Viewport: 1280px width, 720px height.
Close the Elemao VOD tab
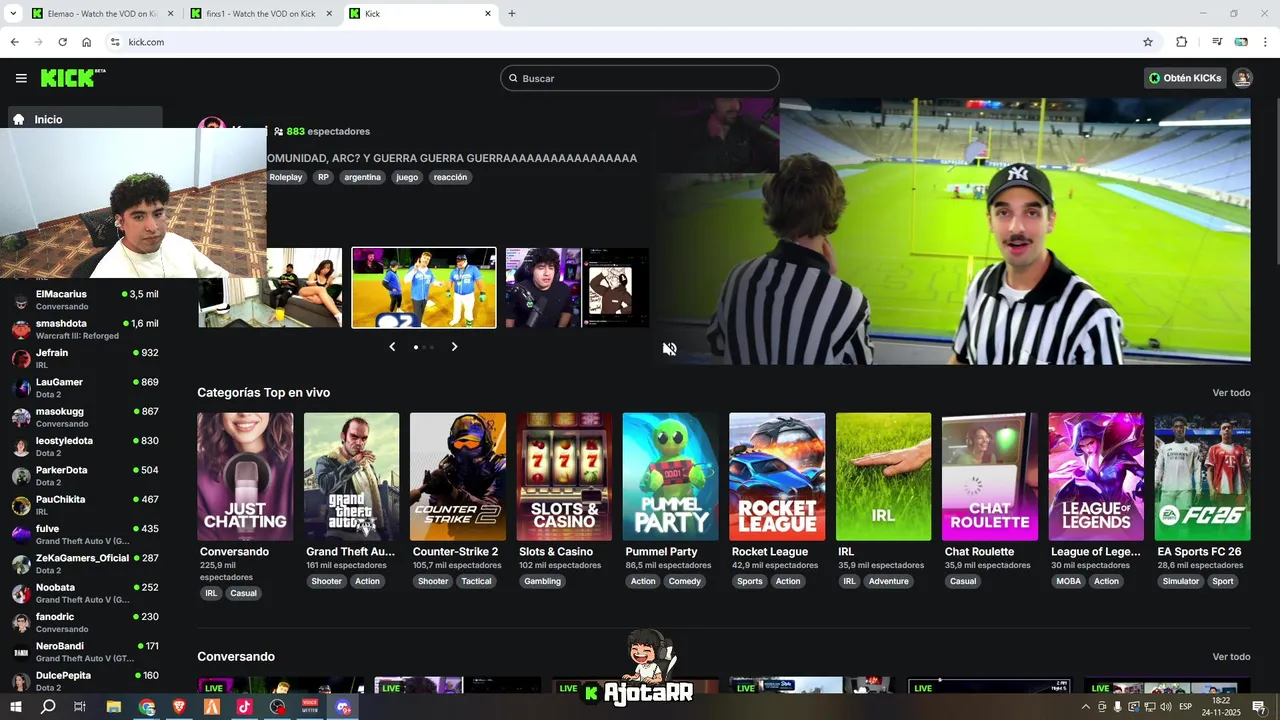pyautogui.click(x=170, y=14)
